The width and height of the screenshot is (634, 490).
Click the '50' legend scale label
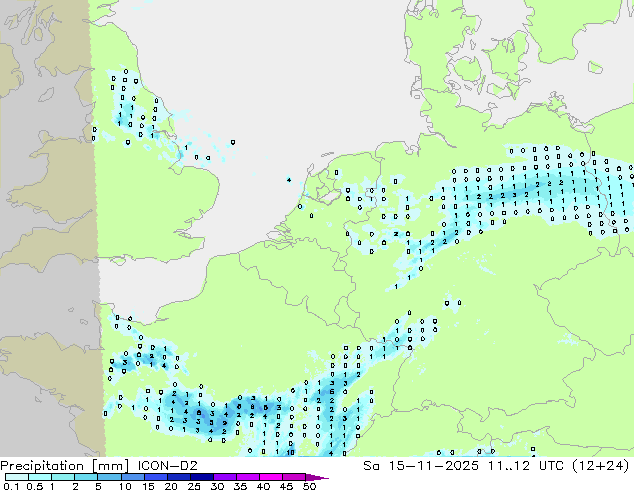point(310,486)
